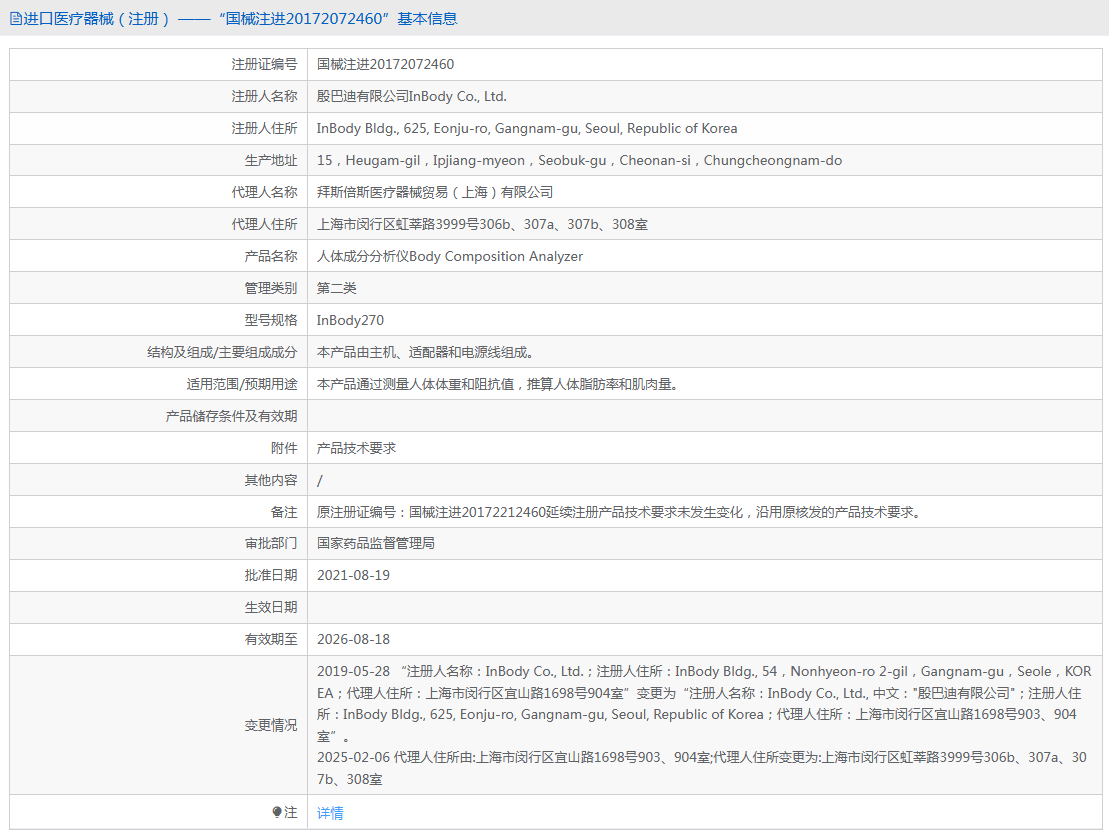Click the 代理人住所 label
The image size is (1109, 839).
(x=265, y=224)
